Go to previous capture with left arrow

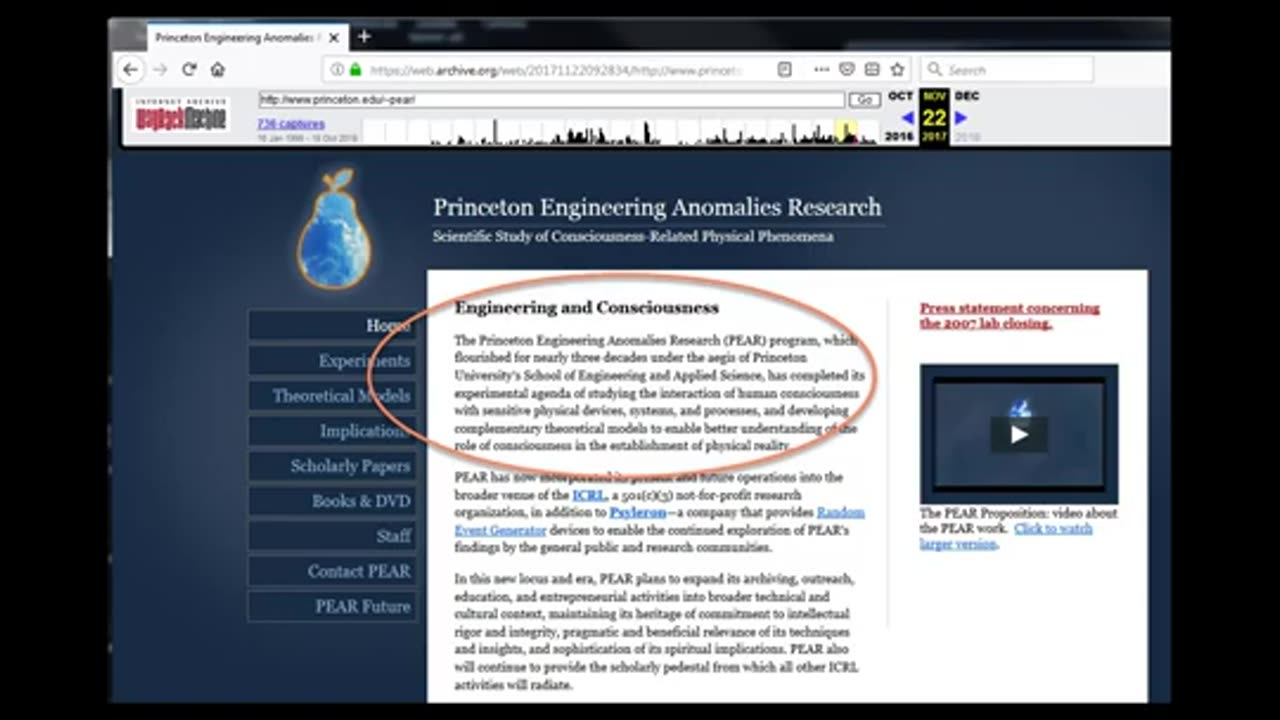pyautogui.click(x=907, y=118)
